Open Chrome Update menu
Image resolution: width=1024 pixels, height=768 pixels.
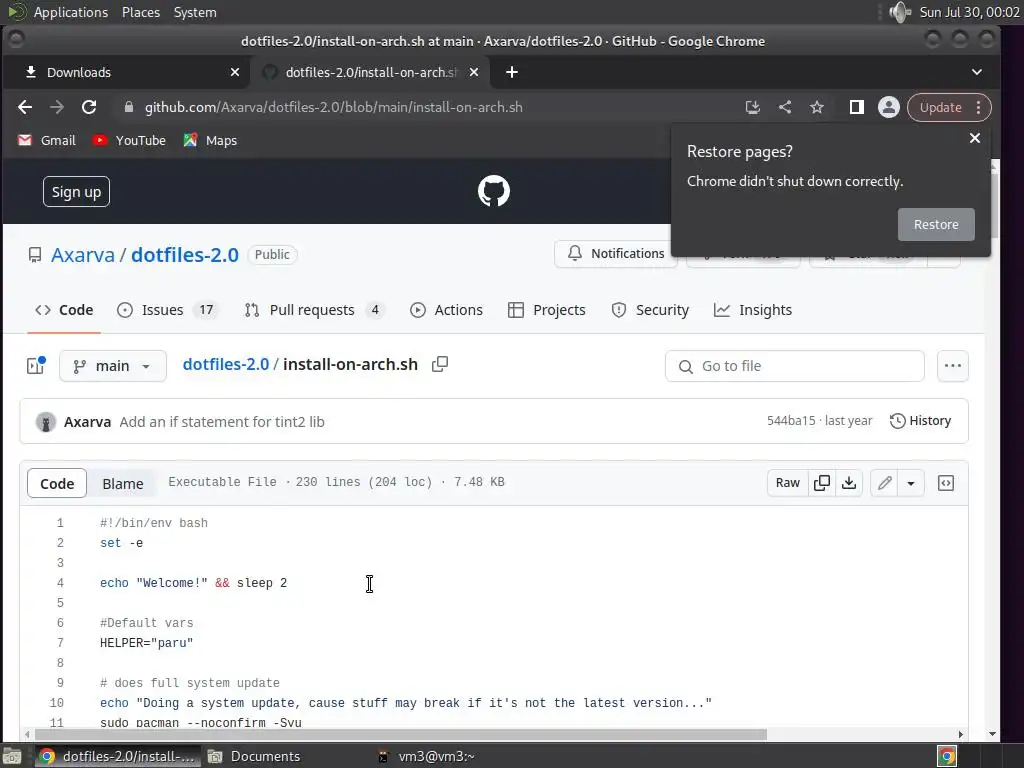point(950,107)
